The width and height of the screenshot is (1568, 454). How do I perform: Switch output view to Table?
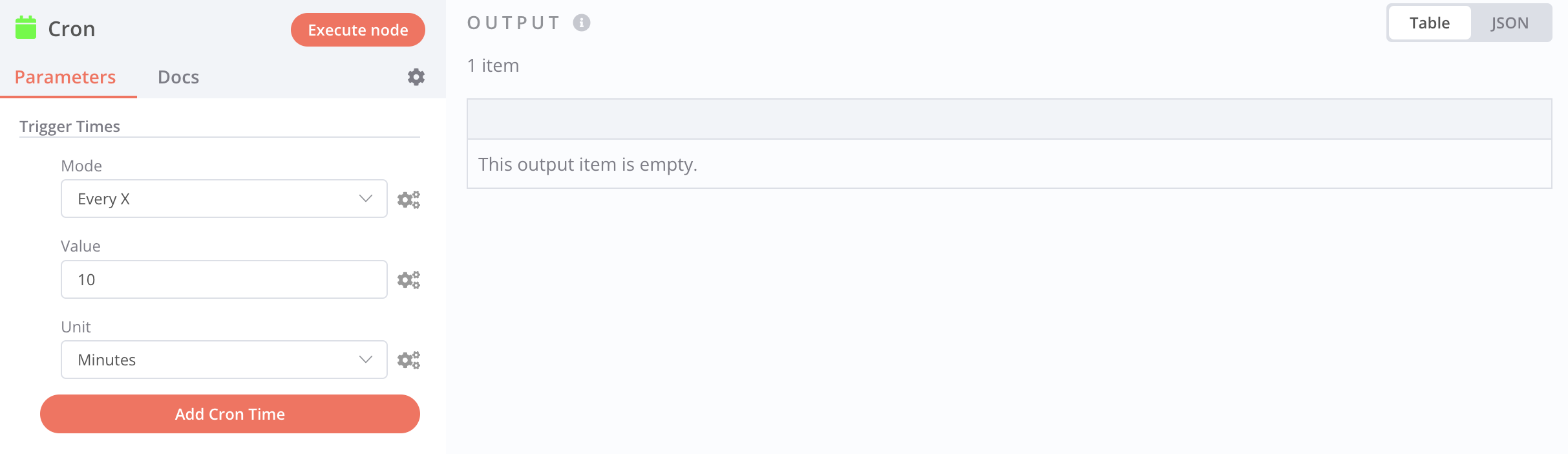click(1430, 23)
